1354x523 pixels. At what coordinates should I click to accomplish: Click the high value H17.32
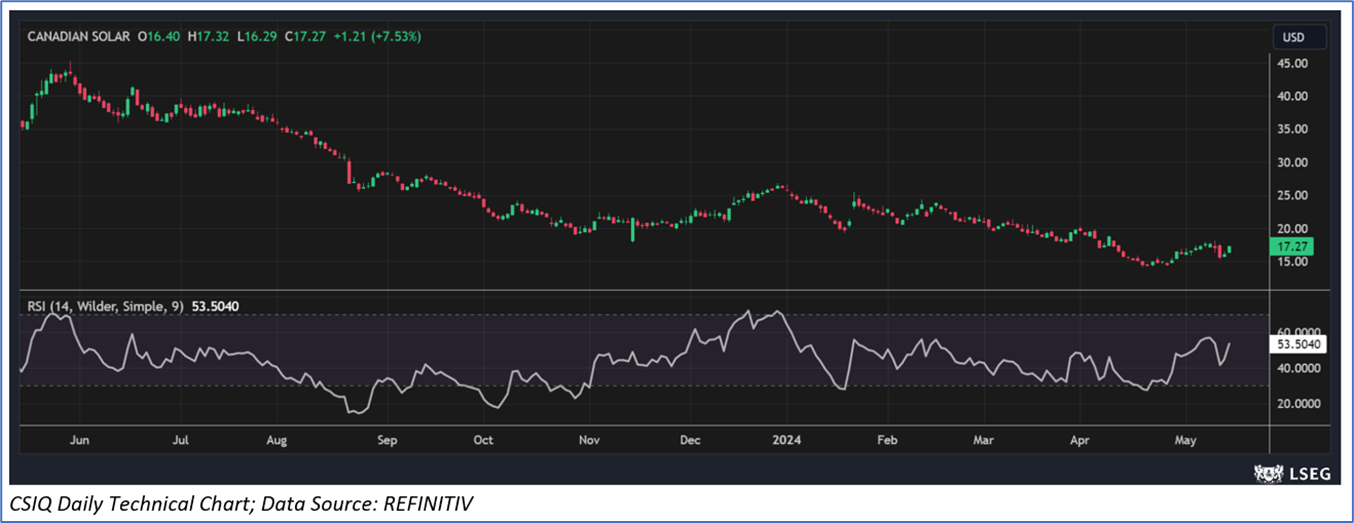tap(208, 36)
